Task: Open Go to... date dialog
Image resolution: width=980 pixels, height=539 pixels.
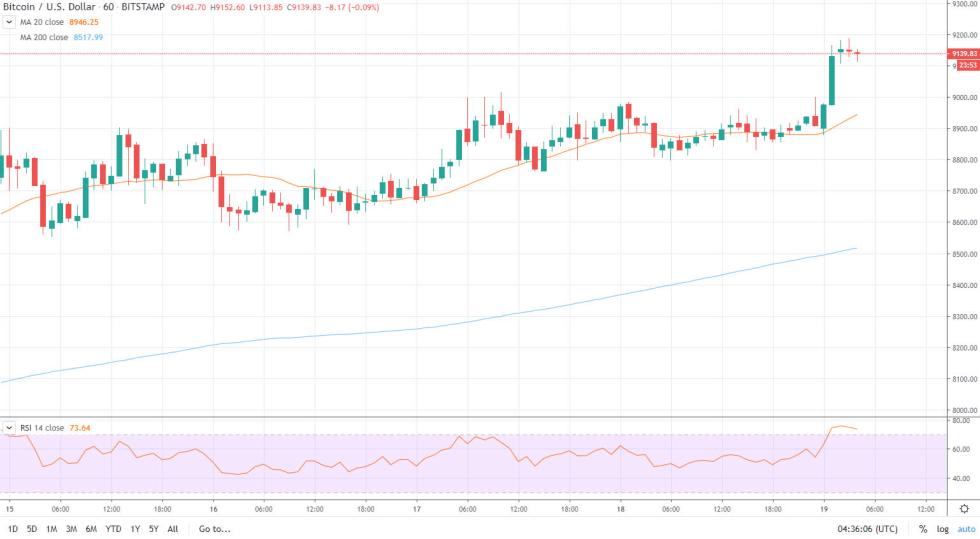Action: click(214, 528)
